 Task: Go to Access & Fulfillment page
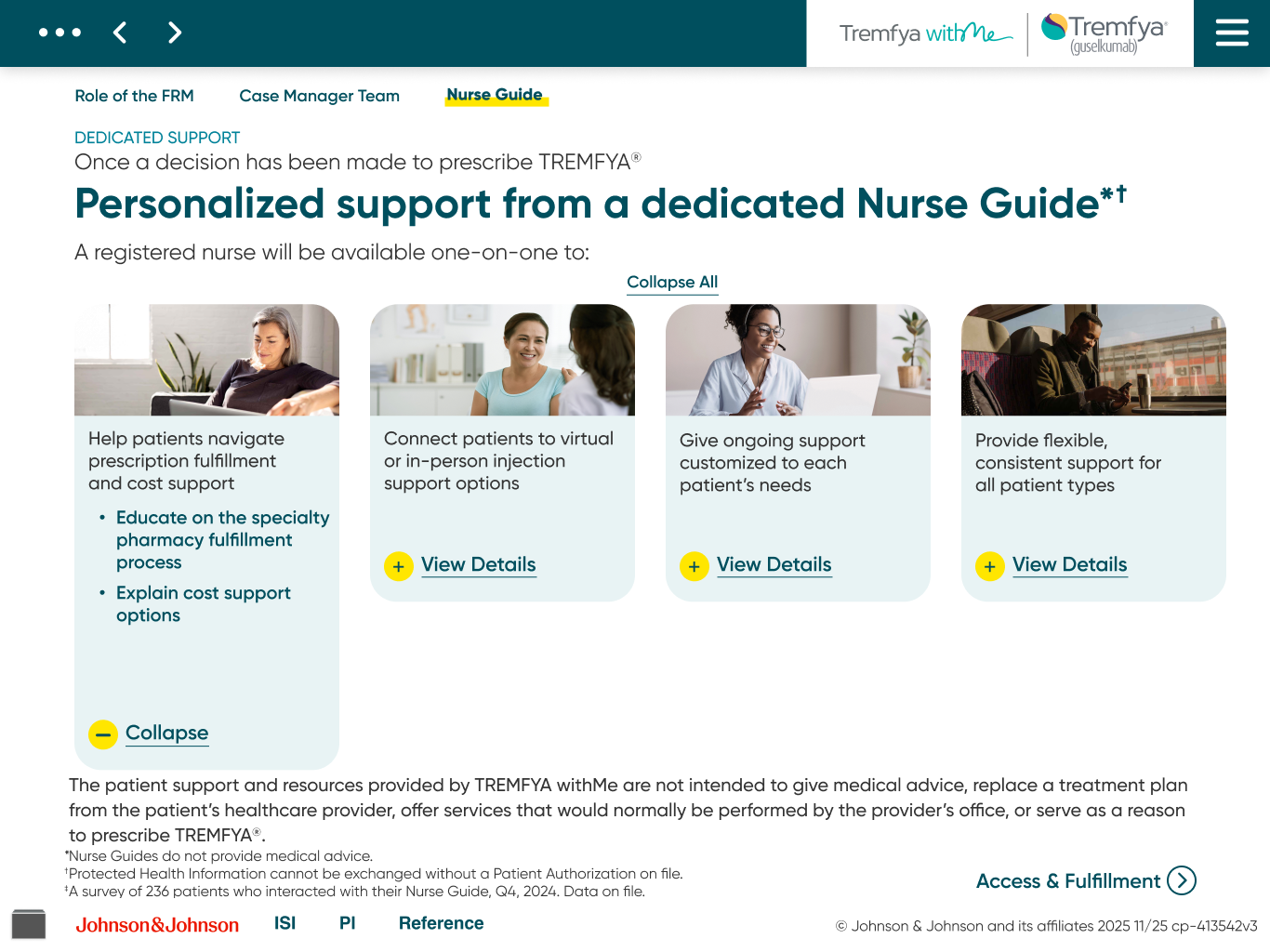1068,881
